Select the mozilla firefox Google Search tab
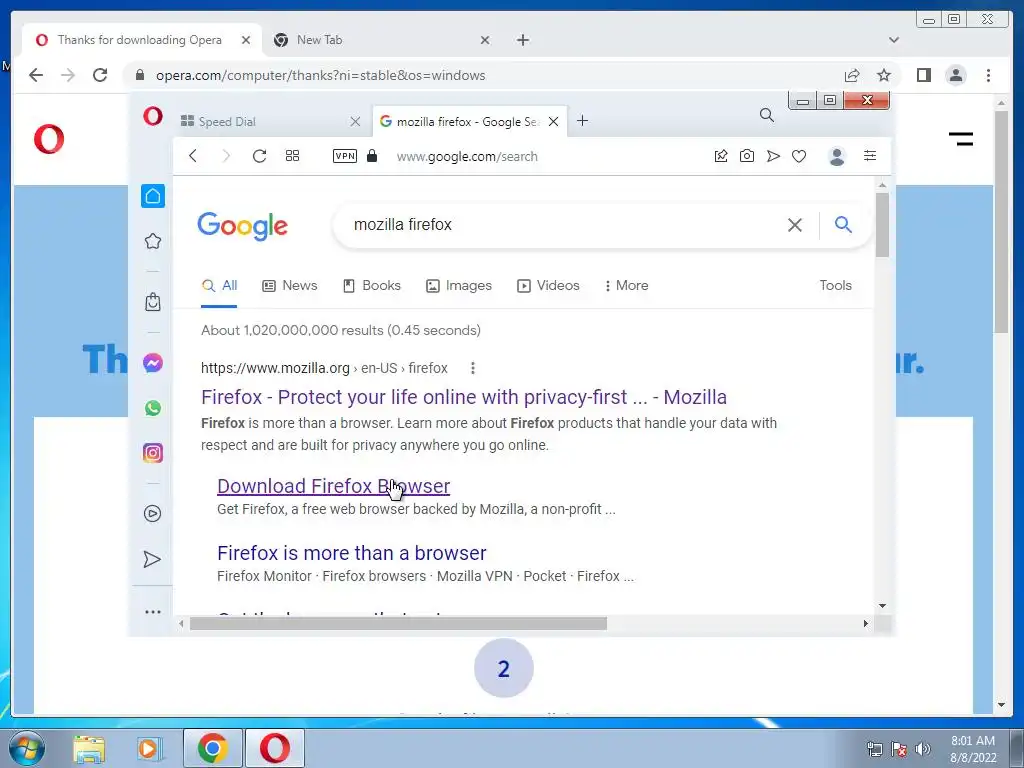Screen dimensions: 1024x768 (x=468, y=121)
